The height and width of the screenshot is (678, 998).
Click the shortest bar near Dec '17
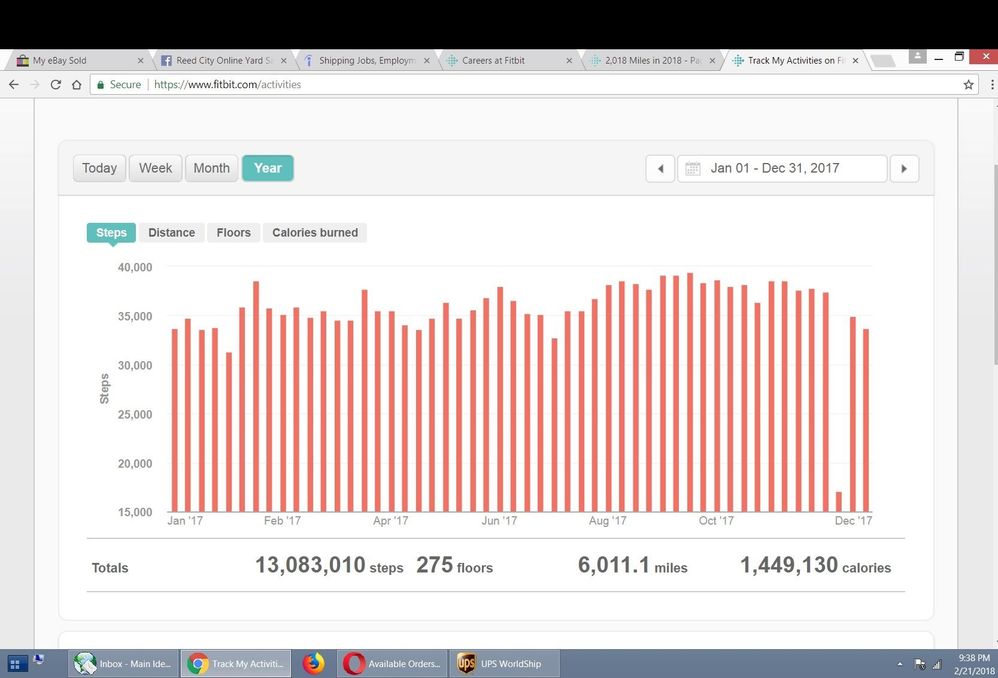[x=839, y=502]
